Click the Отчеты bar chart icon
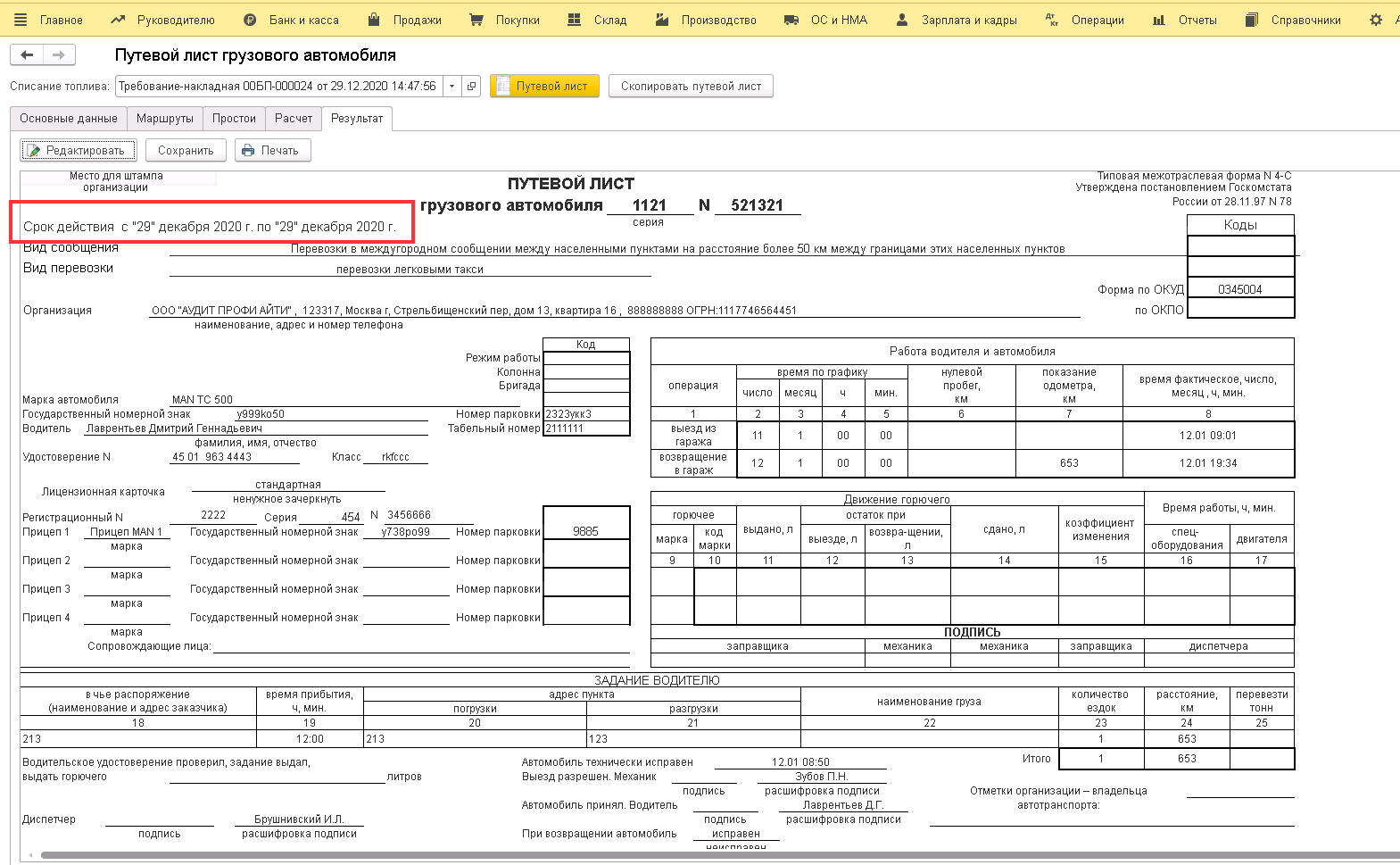Viewport: 1400px width, 865px height. click(x=1159, y=20)
